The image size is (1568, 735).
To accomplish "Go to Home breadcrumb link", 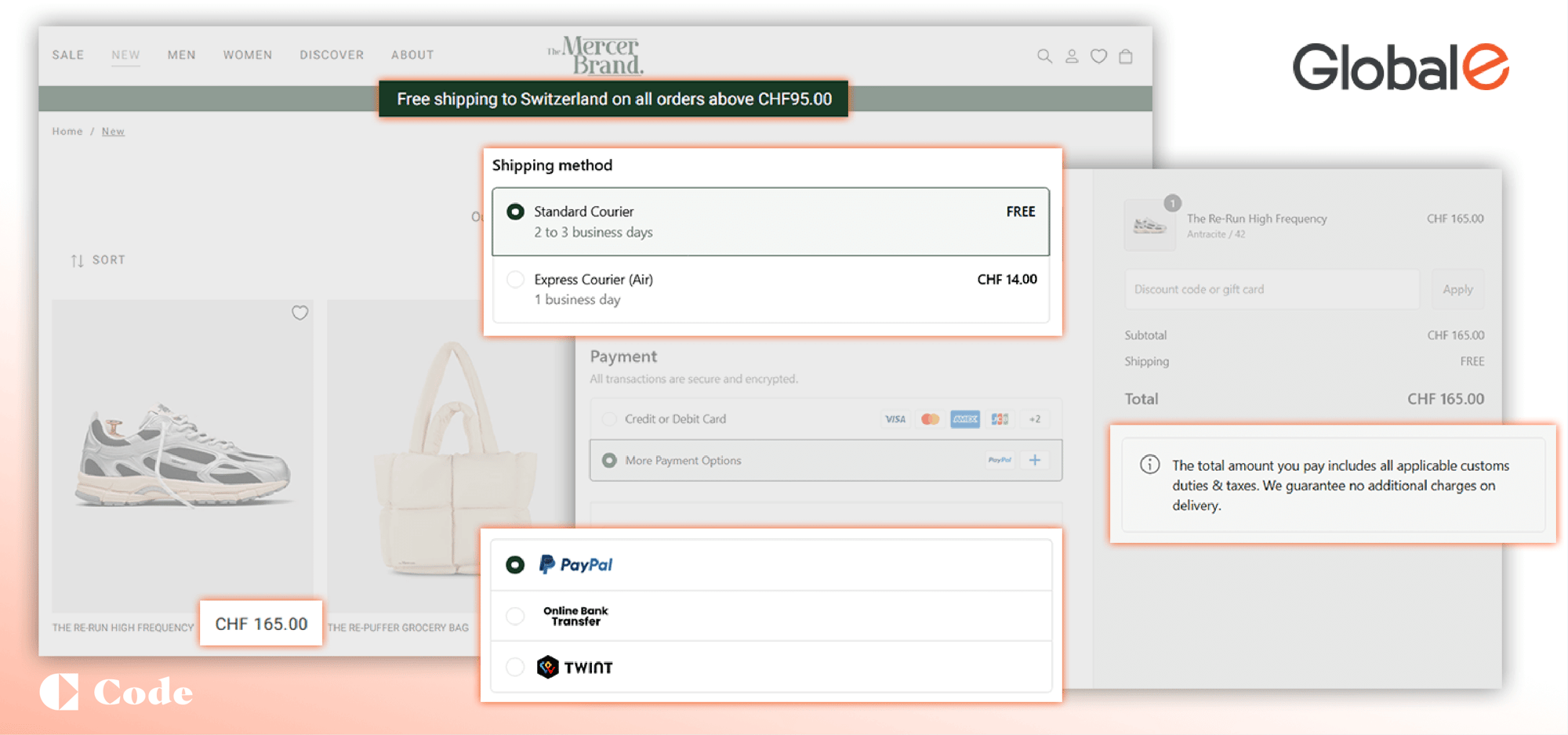I will point(67,132).
